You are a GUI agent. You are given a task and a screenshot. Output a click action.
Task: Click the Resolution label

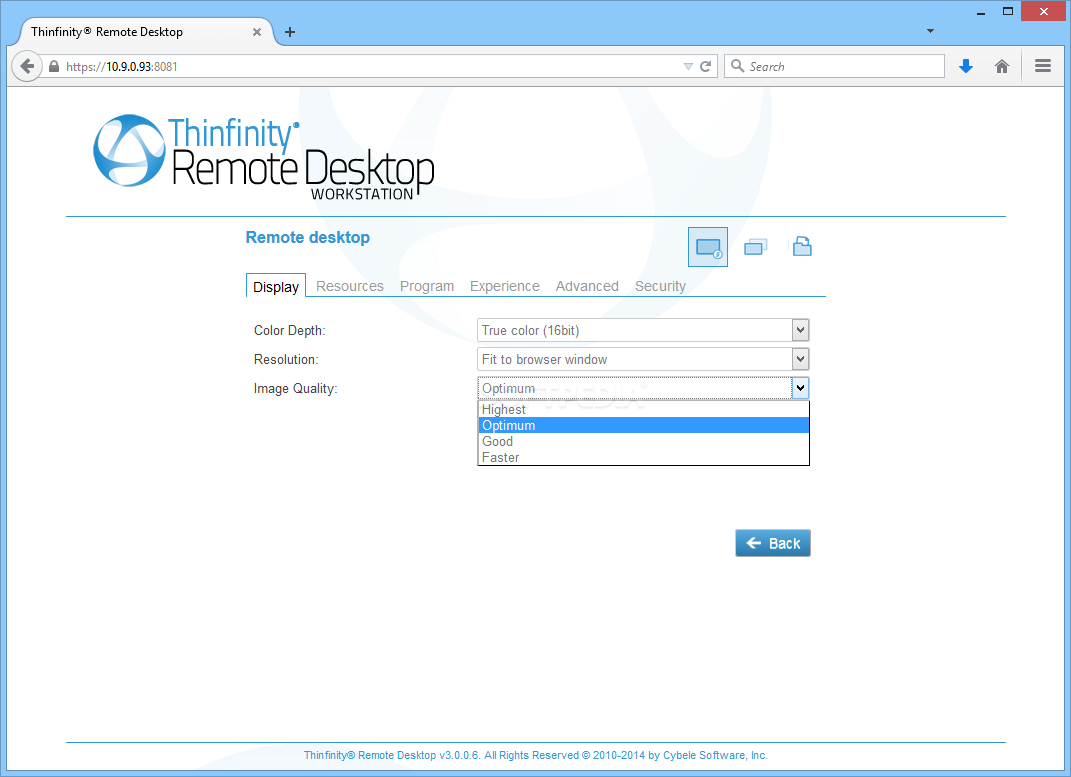tap(286, 359)
